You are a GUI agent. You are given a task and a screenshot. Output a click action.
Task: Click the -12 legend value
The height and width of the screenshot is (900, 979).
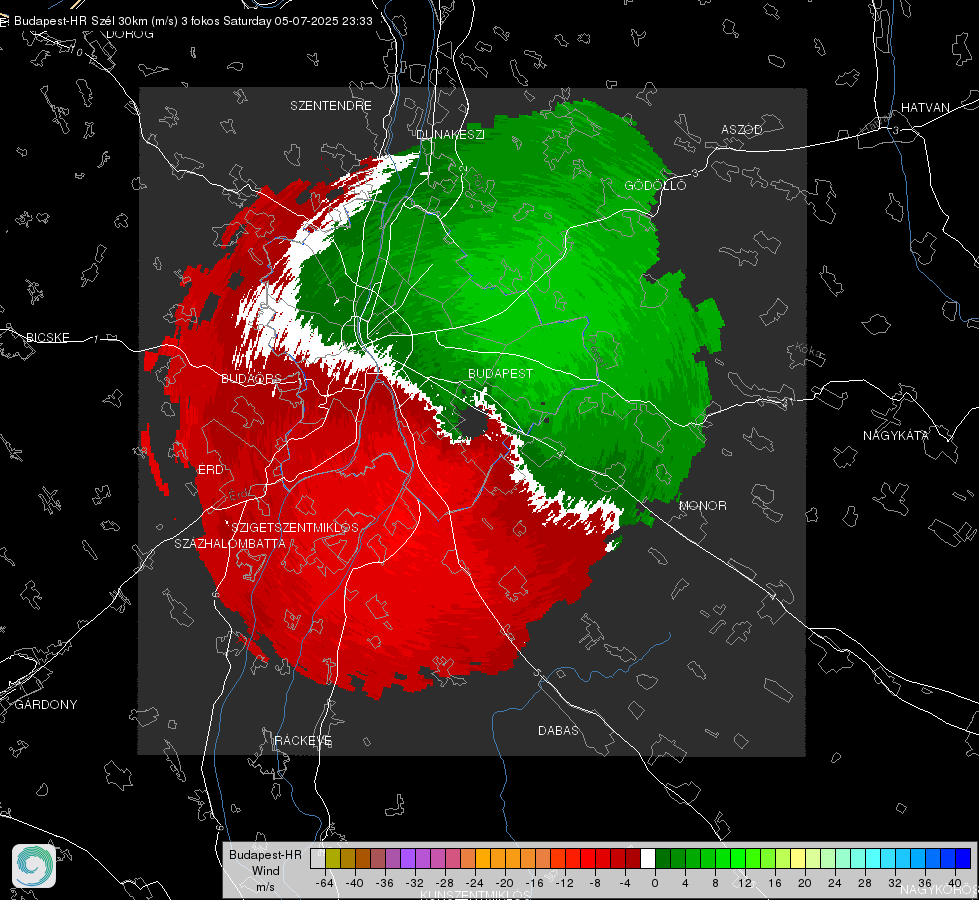[x=564, y=883]
